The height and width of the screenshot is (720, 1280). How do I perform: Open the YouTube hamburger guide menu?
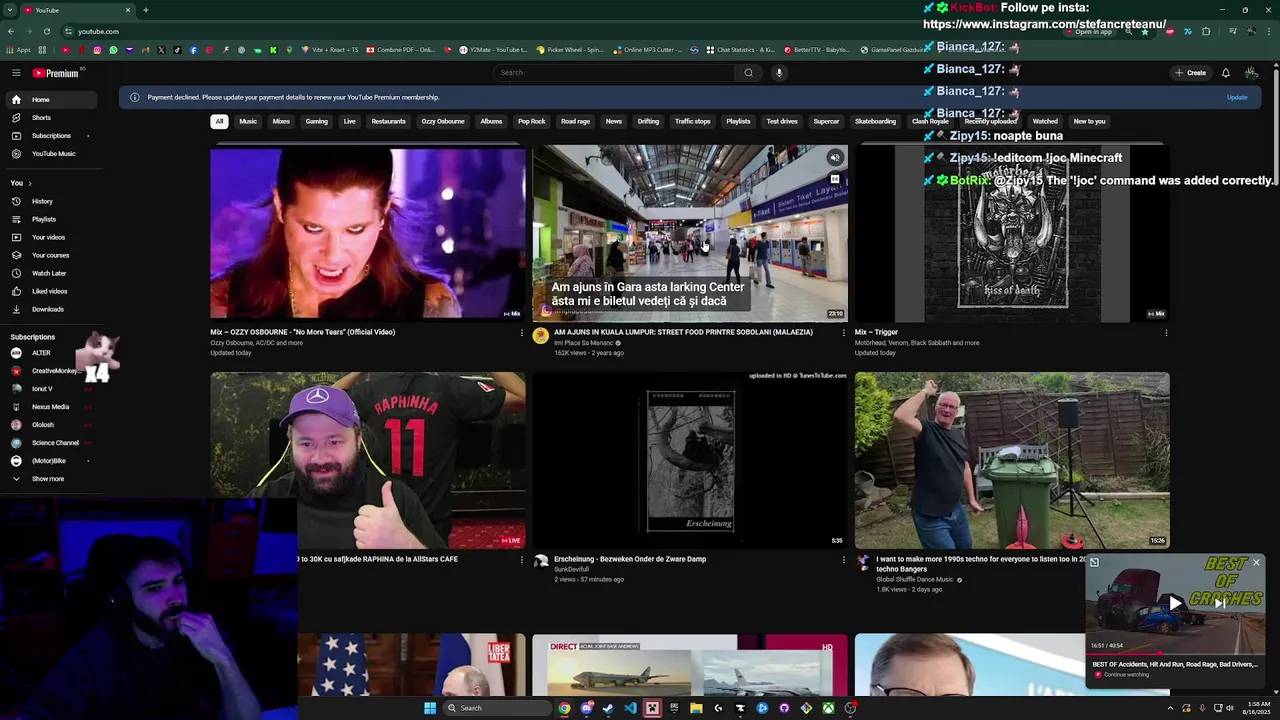[16, 73]
